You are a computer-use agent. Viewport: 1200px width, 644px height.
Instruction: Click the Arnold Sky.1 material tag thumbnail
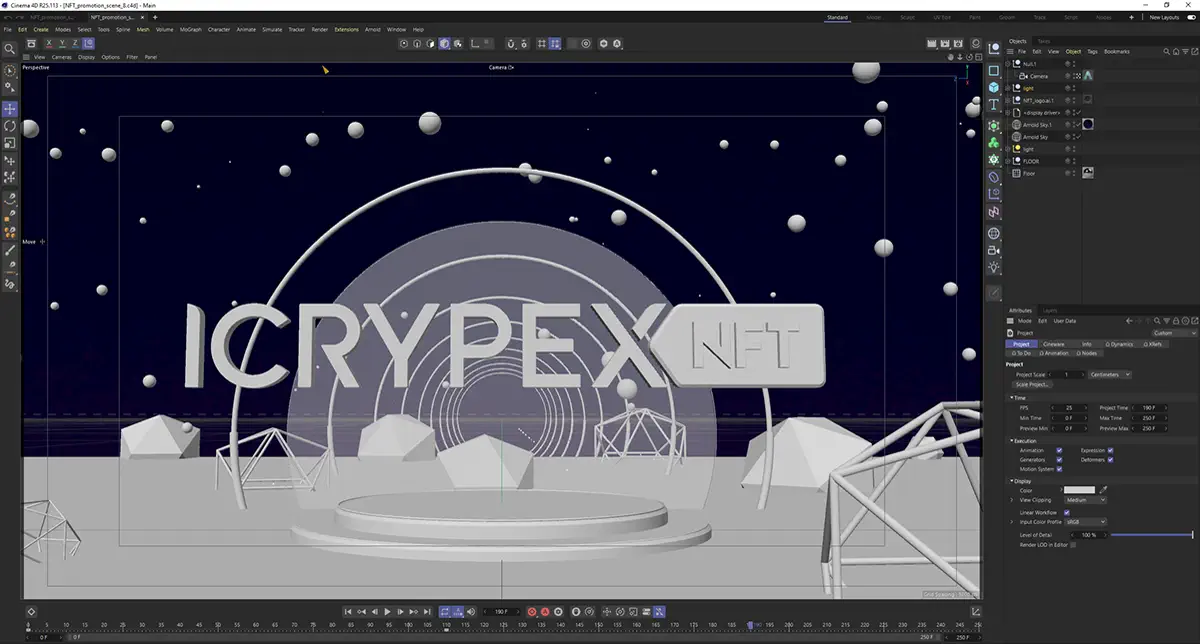[1088, 125]
